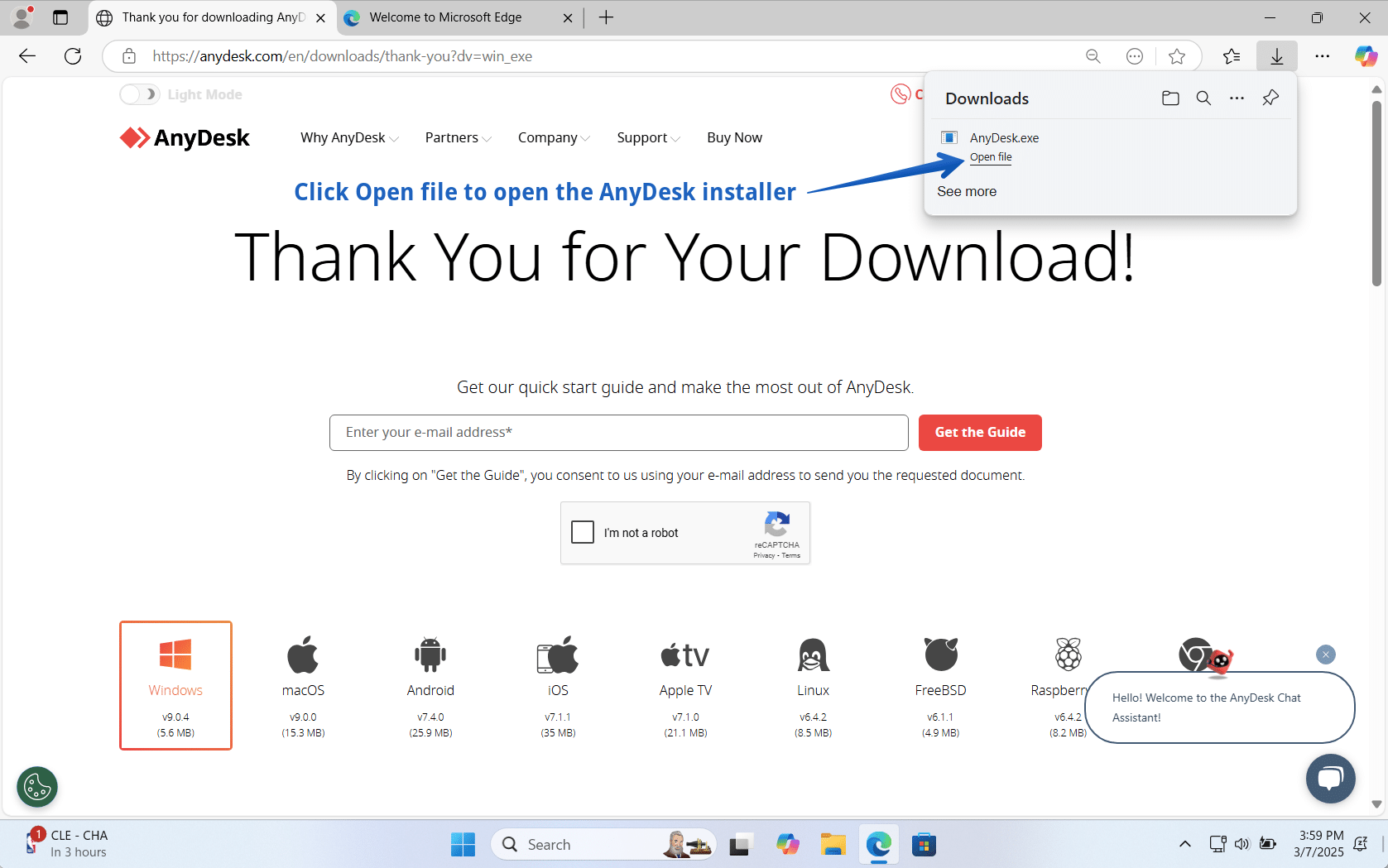Add this page to favorites star
The height and width of the screenshot is (868, 1388).
pos(1177,56)
